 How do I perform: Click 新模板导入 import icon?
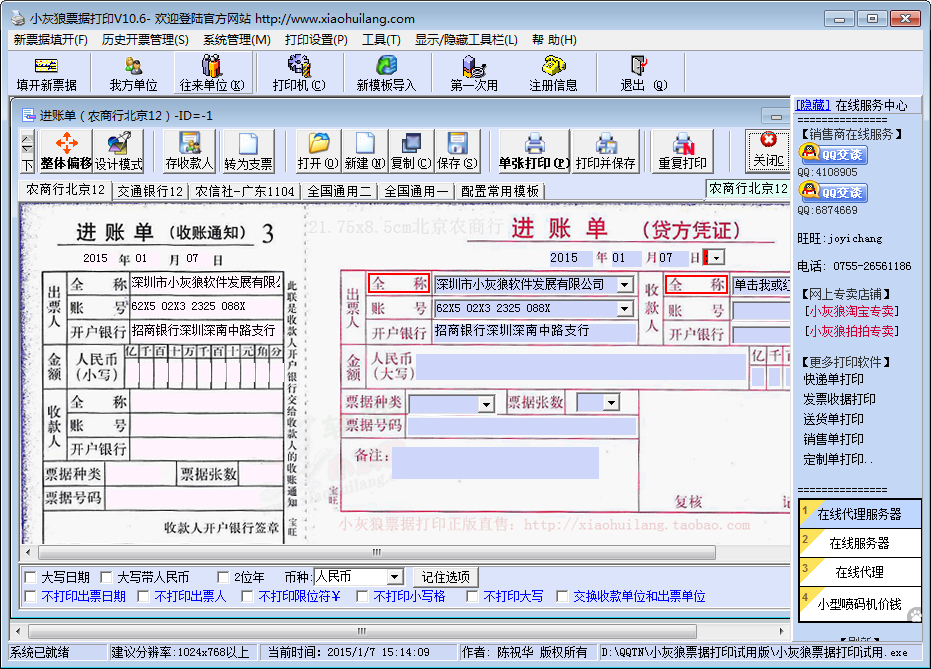(385, 74)
